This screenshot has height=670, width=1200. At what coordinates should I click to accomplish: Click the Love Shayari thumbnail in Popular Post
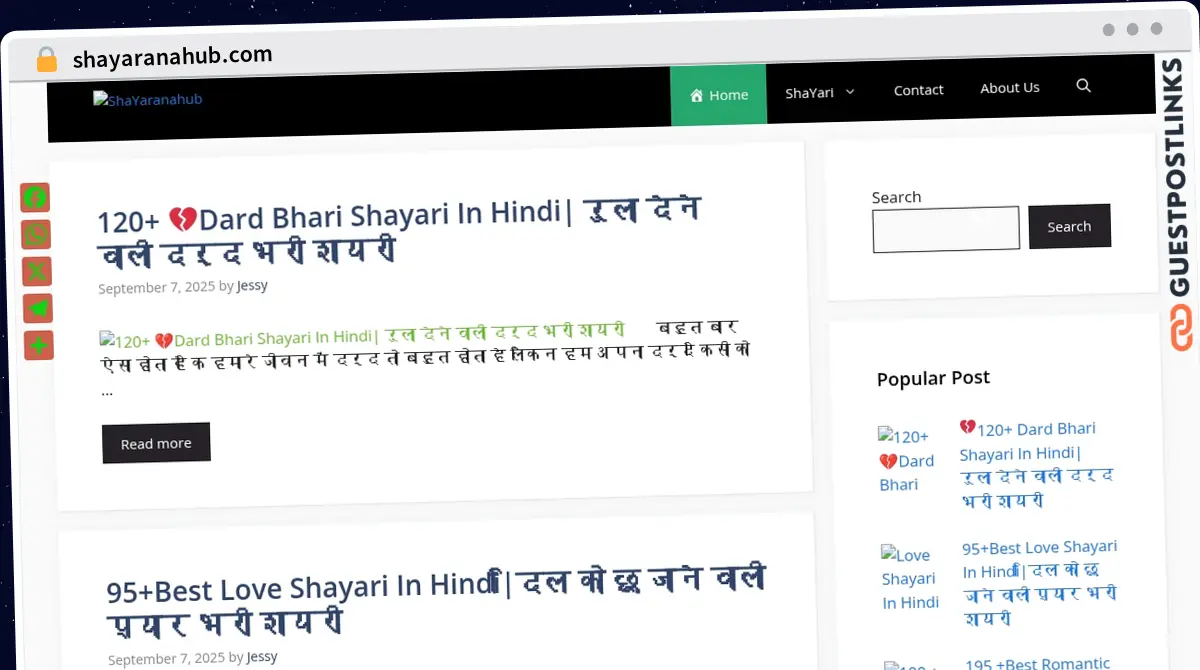(x=910, y=578)
